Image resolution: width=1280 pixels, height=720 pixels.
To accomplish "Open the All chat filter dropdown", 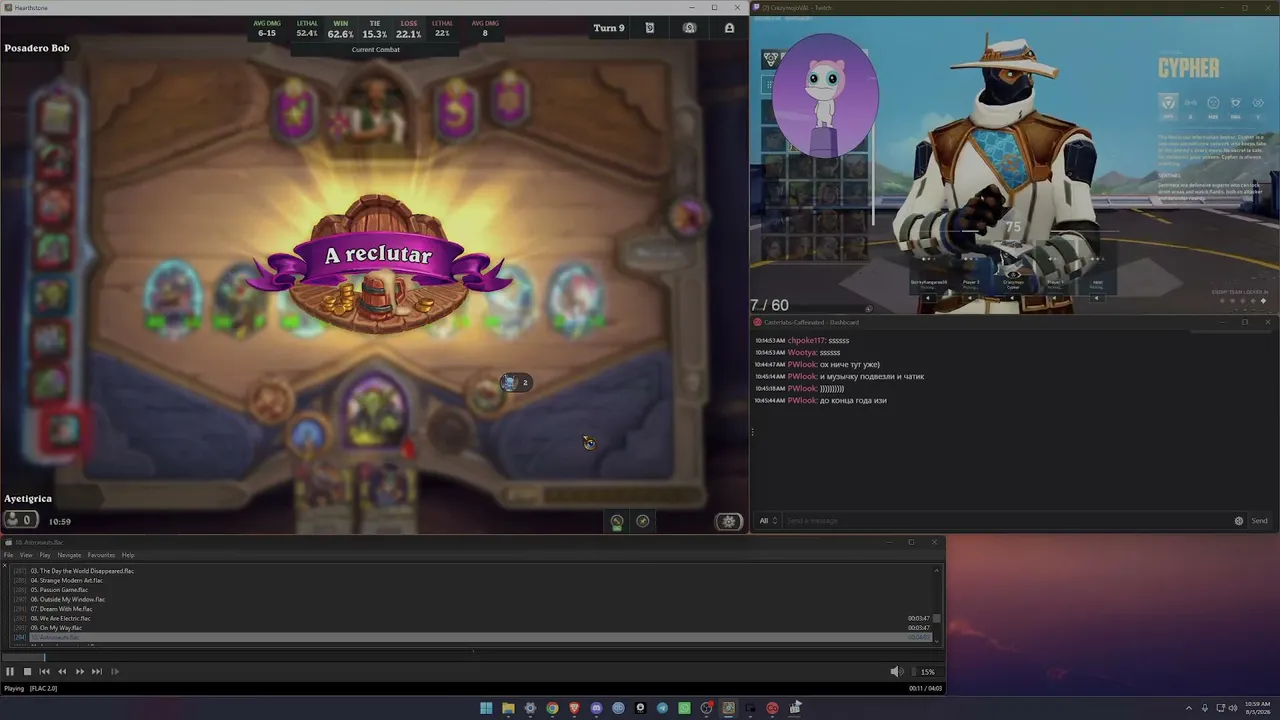I will click(768, 521).
